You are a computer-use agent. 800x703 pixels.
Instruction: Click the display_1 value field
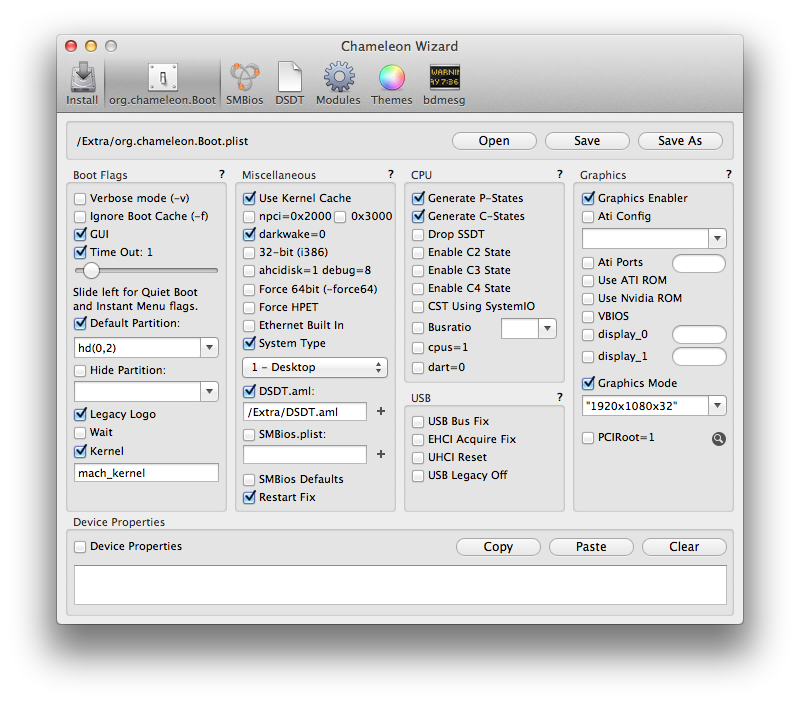pyautogui.click(x=699, y=357)
